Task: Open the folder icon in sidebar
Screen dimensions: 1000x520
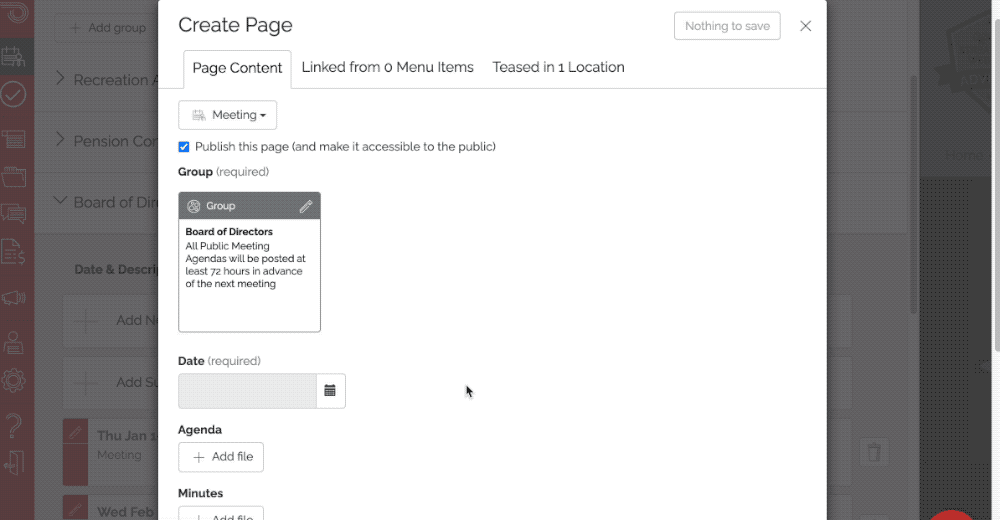Action: click(x=13, y=177)
